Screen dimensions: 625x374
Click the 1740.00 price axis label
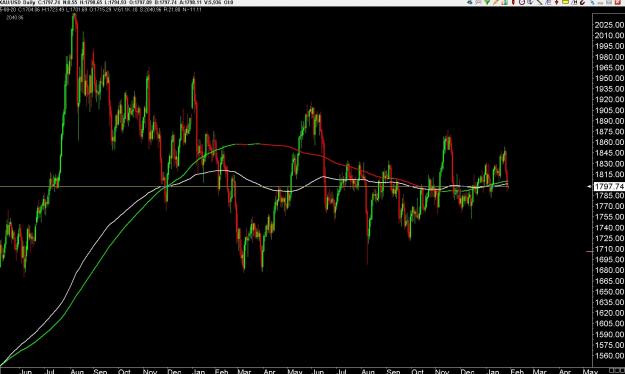(x=609, y=228)
